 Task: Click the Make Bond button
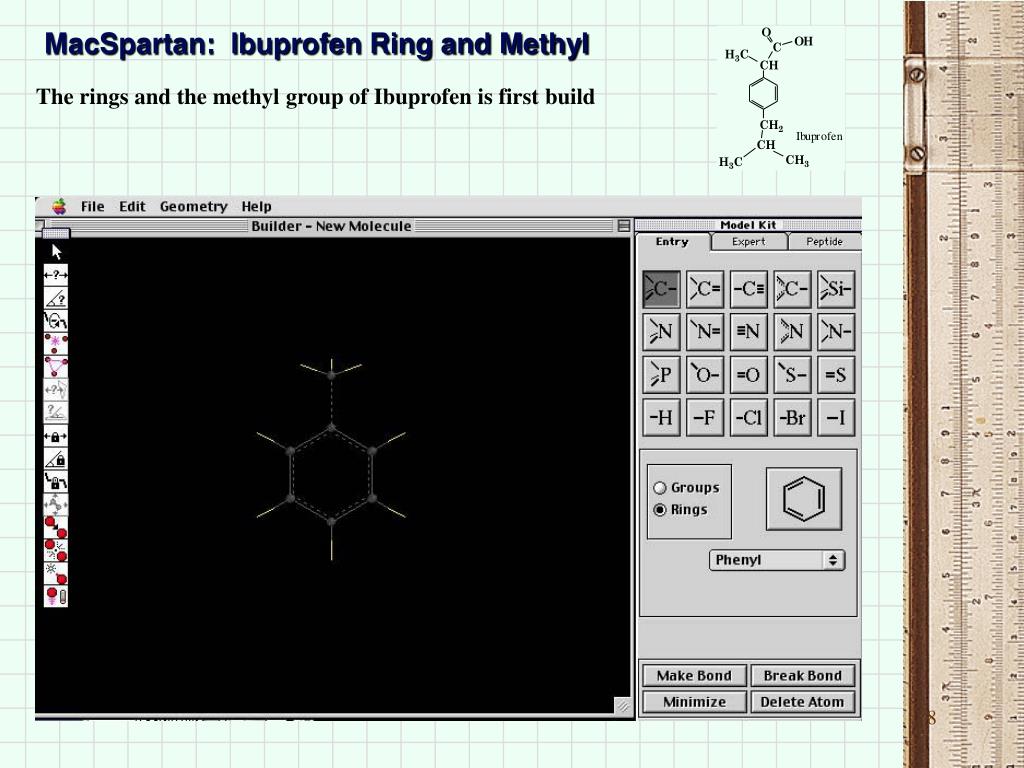(x=694, y=676)
